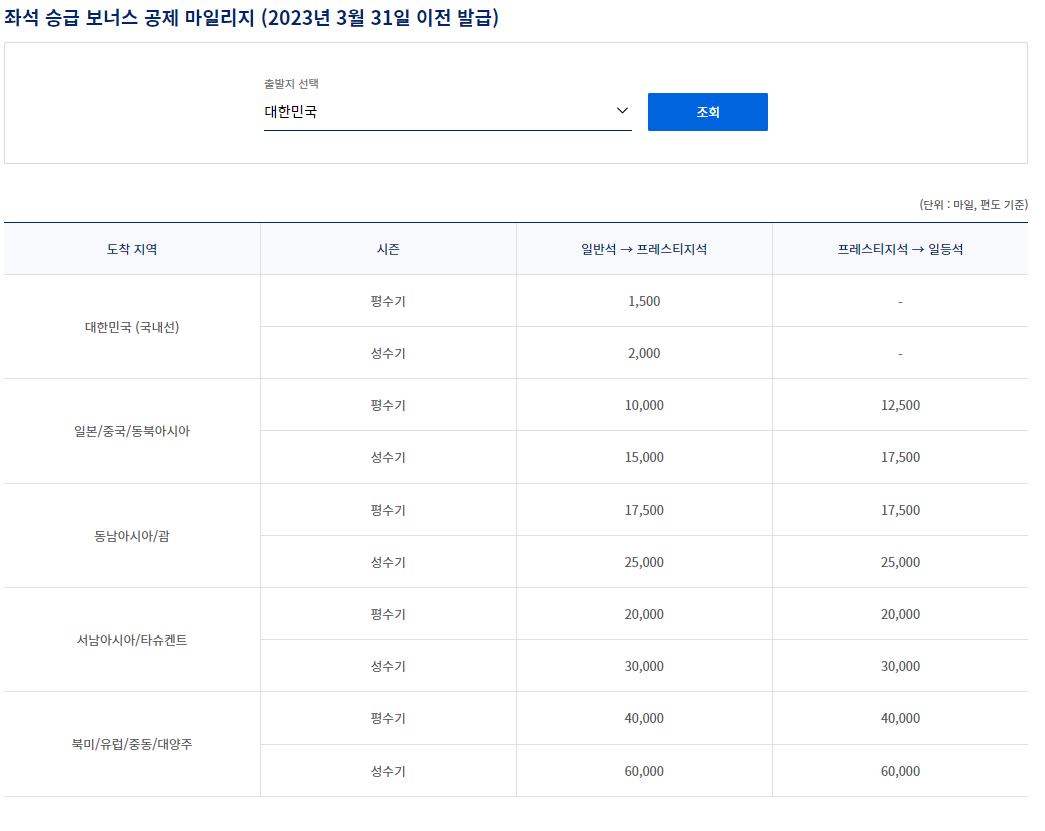
Task: Select the 대한민국 (국내선) destination row
Action: coord(131,326)
